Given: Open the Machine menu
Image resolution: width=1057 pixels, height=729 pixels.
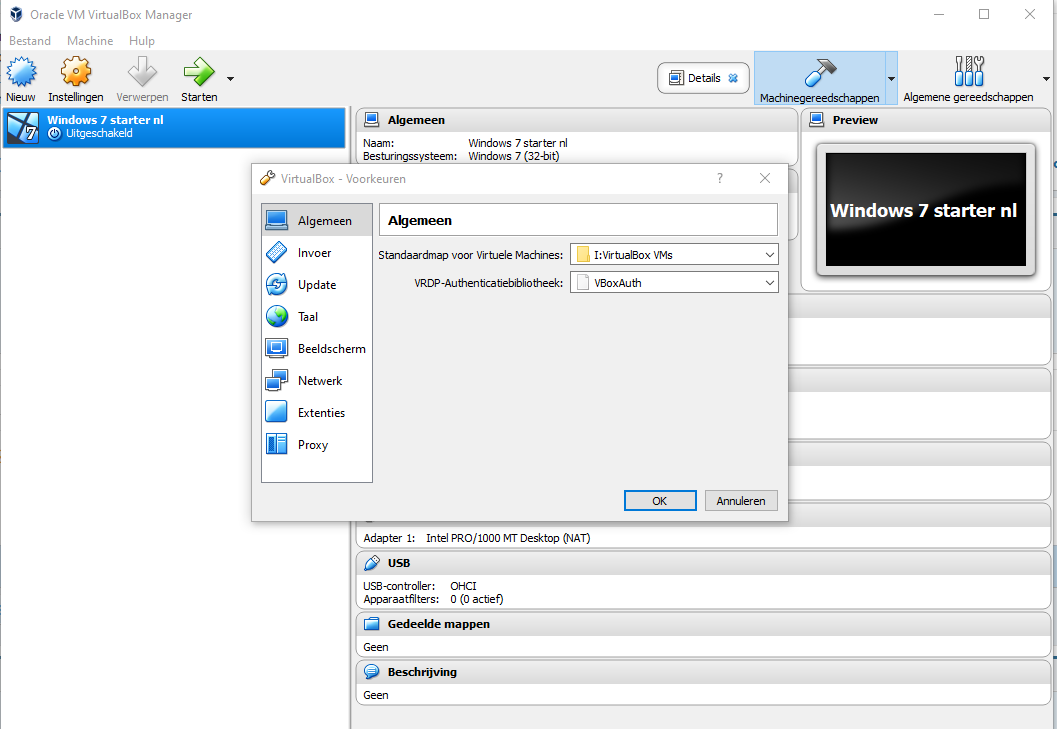Looking at the screenshot, I should (90, 40).
